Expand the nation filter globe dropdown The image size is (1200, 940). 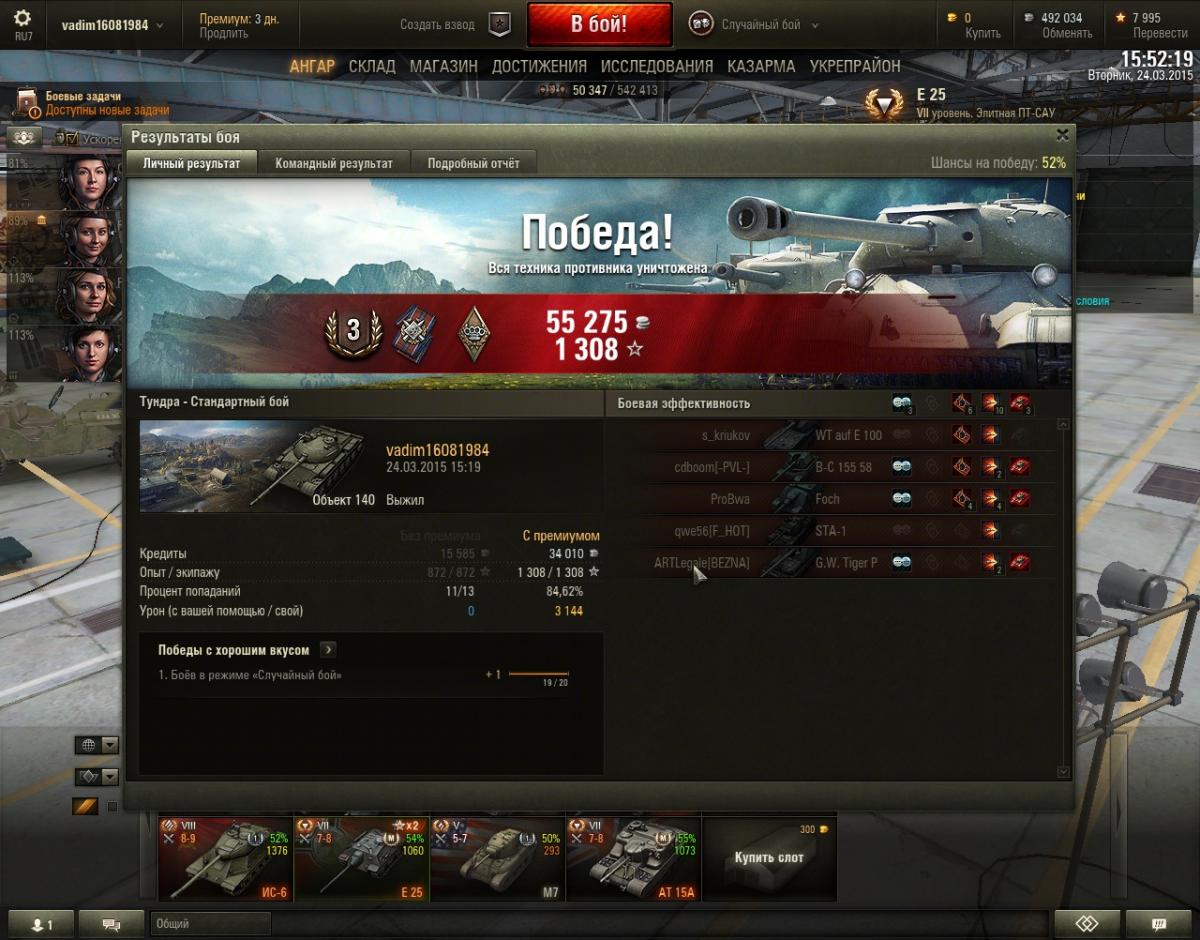point(97,745)
